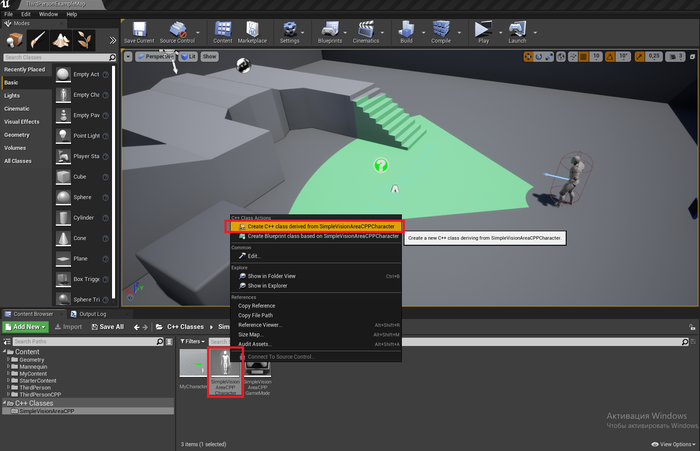Select the Foliage mode icon
This screenshot has height=451, width=700.
coord(86,40)
